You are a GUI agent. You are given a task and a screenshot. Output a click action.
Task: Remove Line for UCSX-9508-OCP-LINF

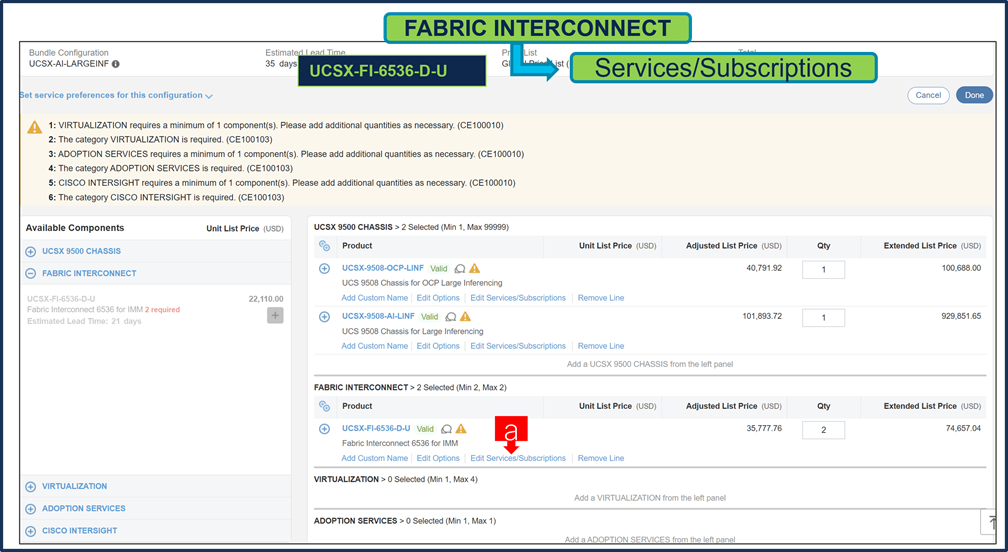tap(601, 298)
